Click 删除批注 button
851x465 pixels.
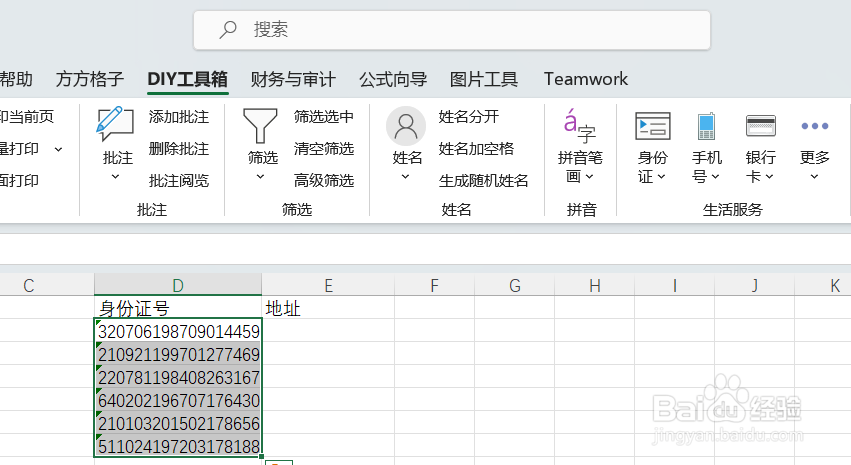tap(179, 149)
